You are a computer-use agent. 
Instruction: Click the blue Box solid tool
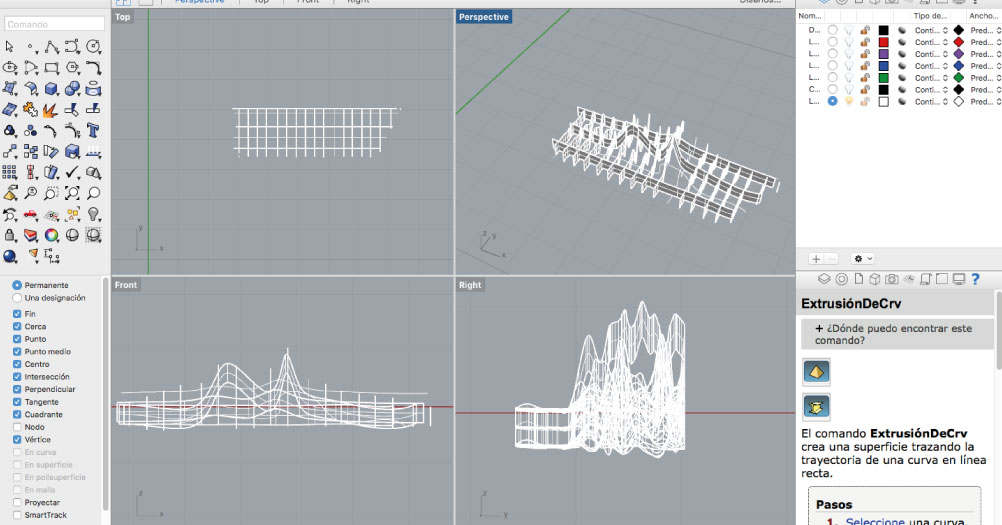click(x=52, y=89)
